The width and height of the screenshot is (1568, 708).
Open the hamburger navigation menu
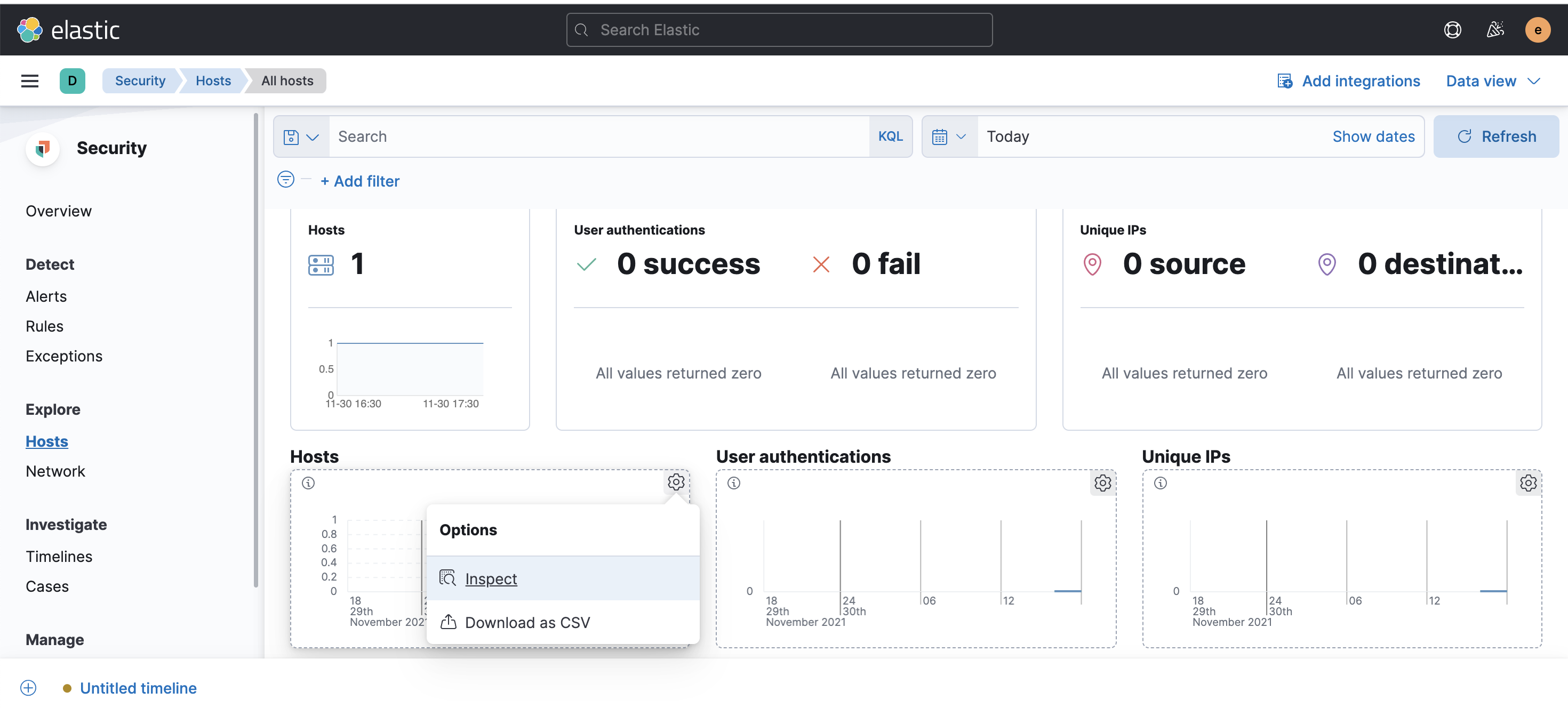[x=29, y=81]
